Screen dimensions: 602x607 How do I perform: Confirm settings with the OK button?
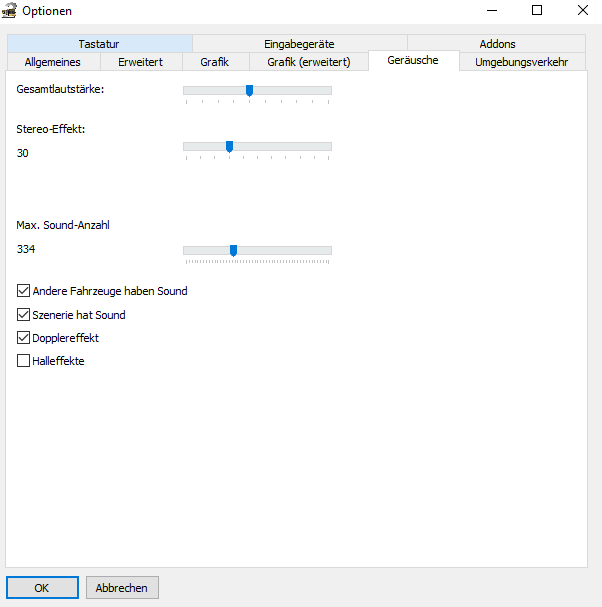42,588
